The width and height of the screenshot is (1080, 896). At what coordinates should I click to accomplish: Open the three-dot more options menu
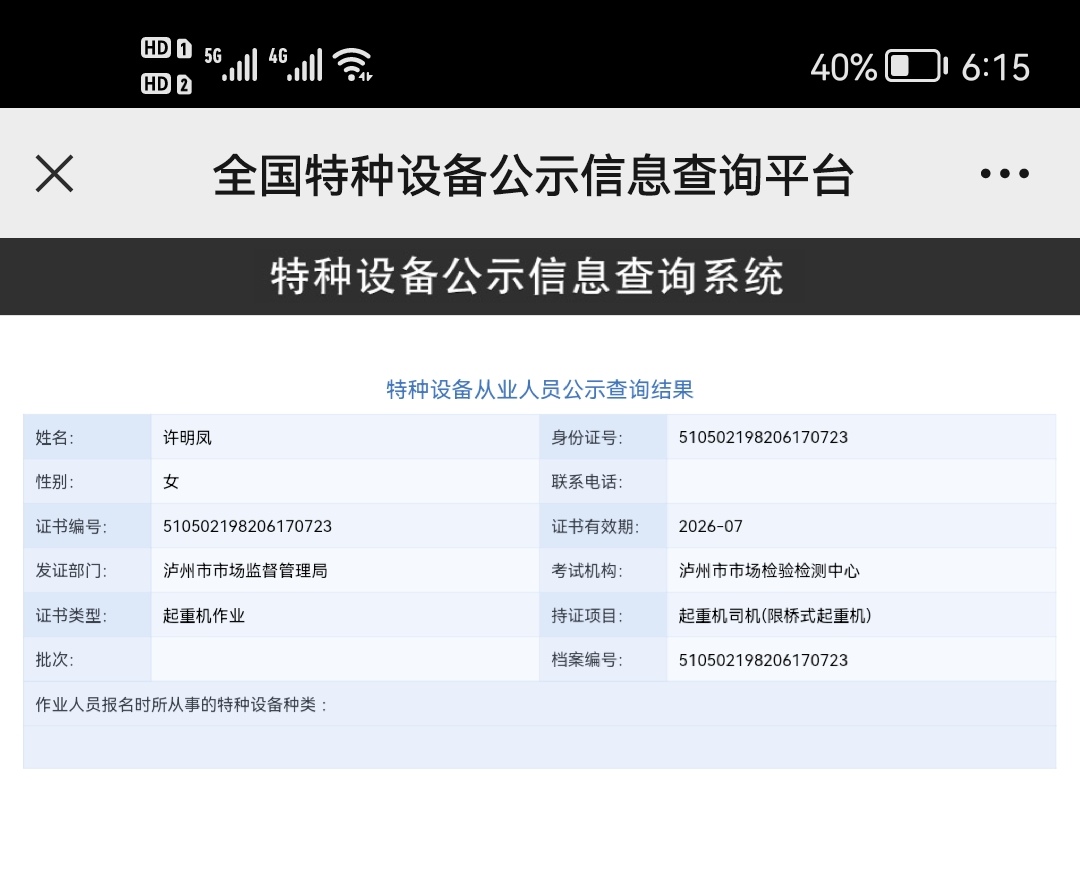coord(1004,174)
